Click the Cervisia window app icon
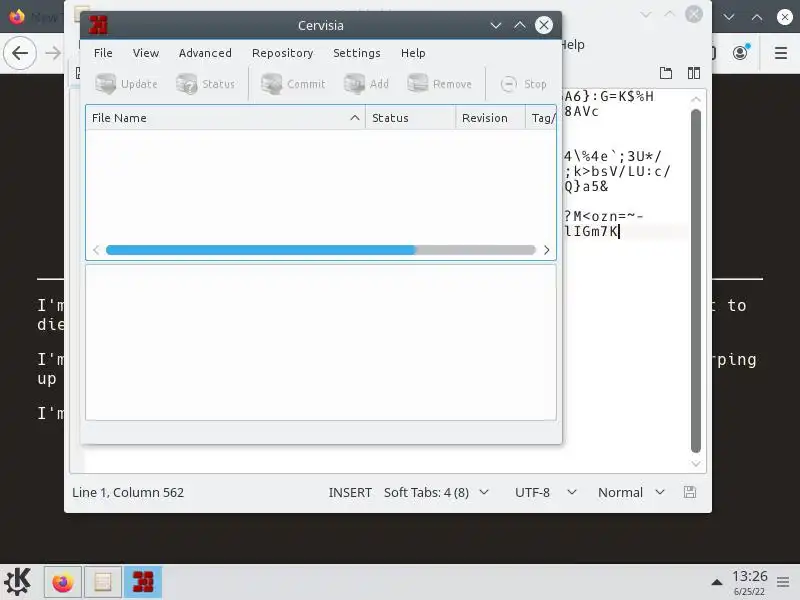800x600 pixels. tap(98, 25)
